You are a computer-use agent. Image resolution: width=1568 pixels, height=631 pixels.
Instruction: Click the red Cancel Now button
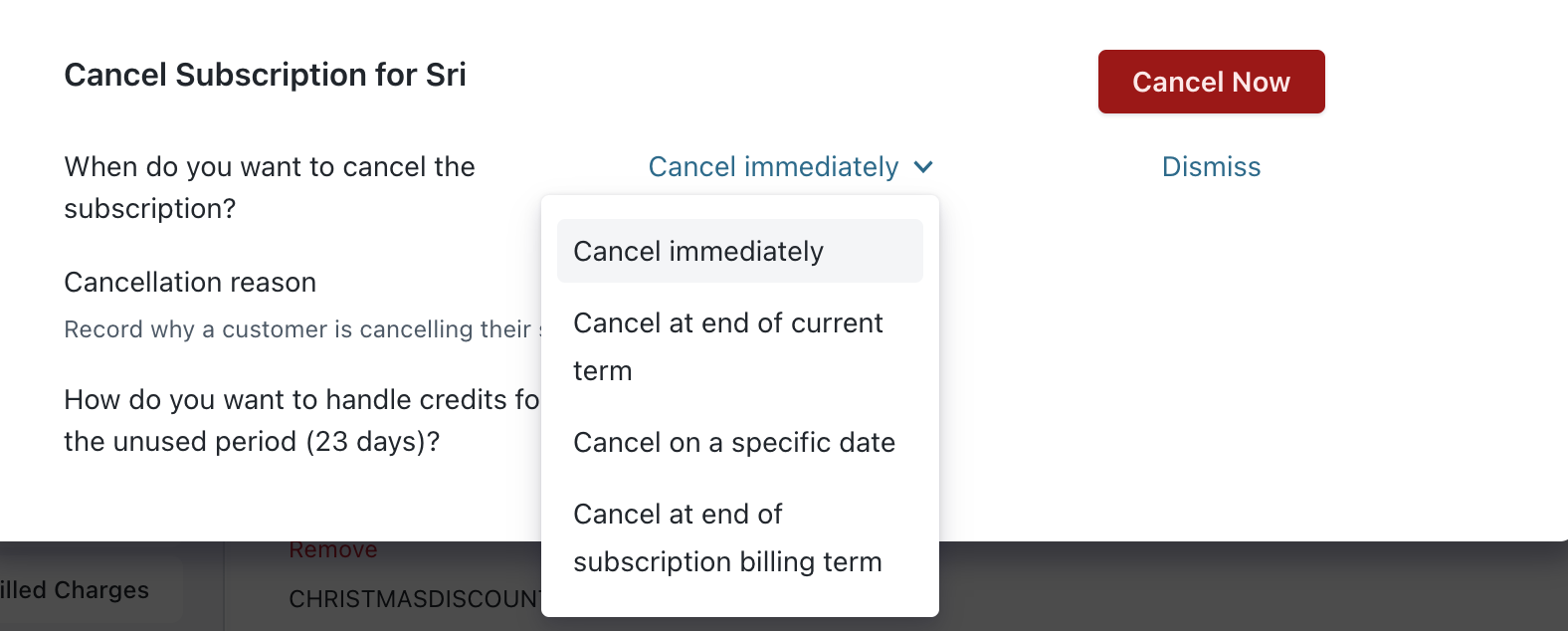[1211, 82]
